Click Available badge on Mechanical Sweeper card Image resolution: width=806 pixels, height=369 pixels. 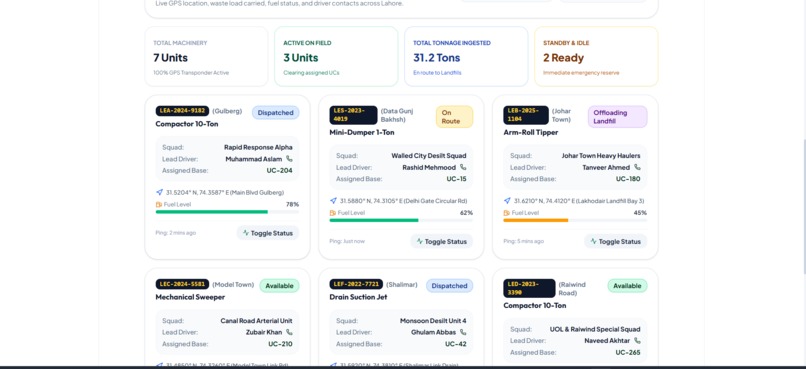coord(279,286)
